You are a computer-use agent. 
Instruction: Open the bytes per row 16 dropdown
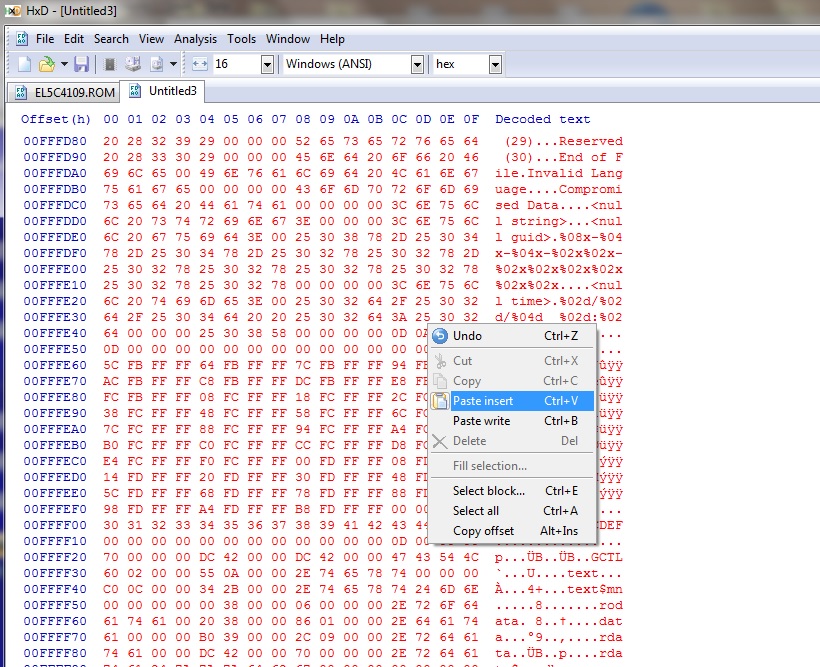pos(267,64)
